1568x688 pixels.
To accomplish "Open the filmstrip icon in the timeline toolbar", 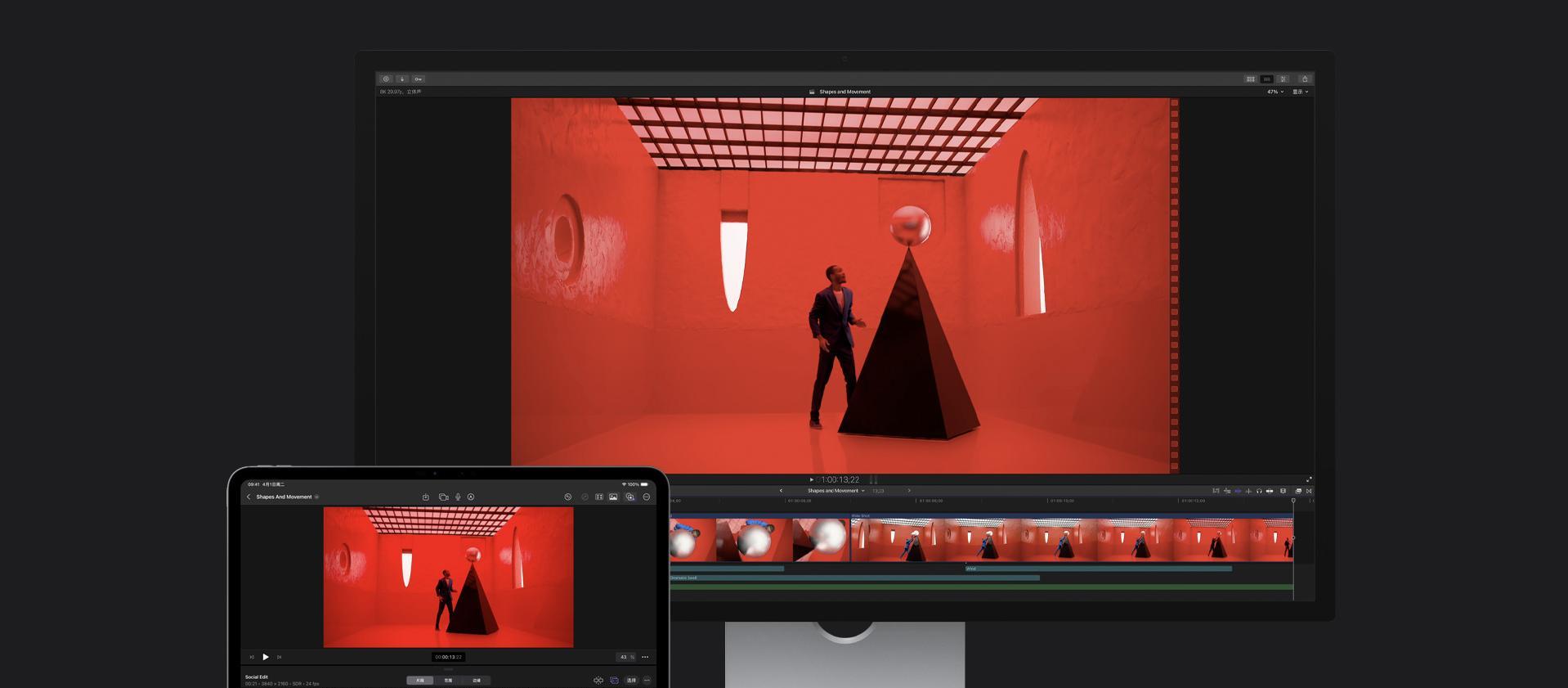I will click(x=1283, y=491).
